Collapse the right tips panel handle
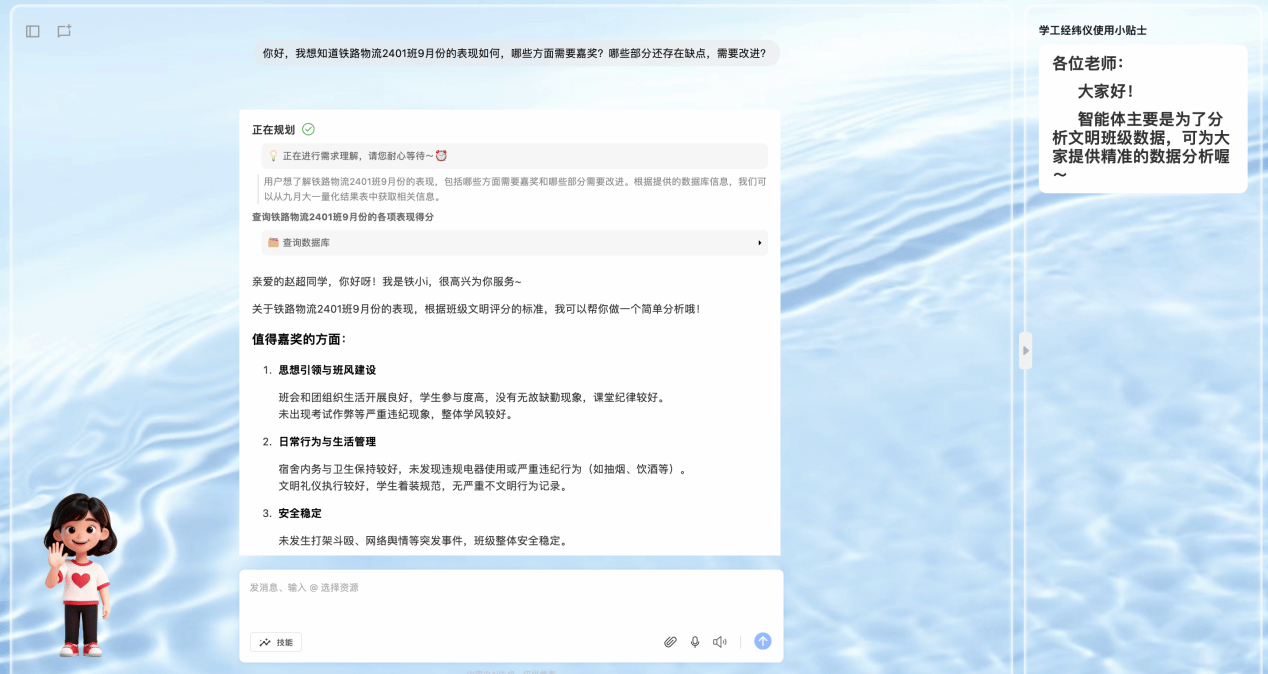 click(1025, 351)
